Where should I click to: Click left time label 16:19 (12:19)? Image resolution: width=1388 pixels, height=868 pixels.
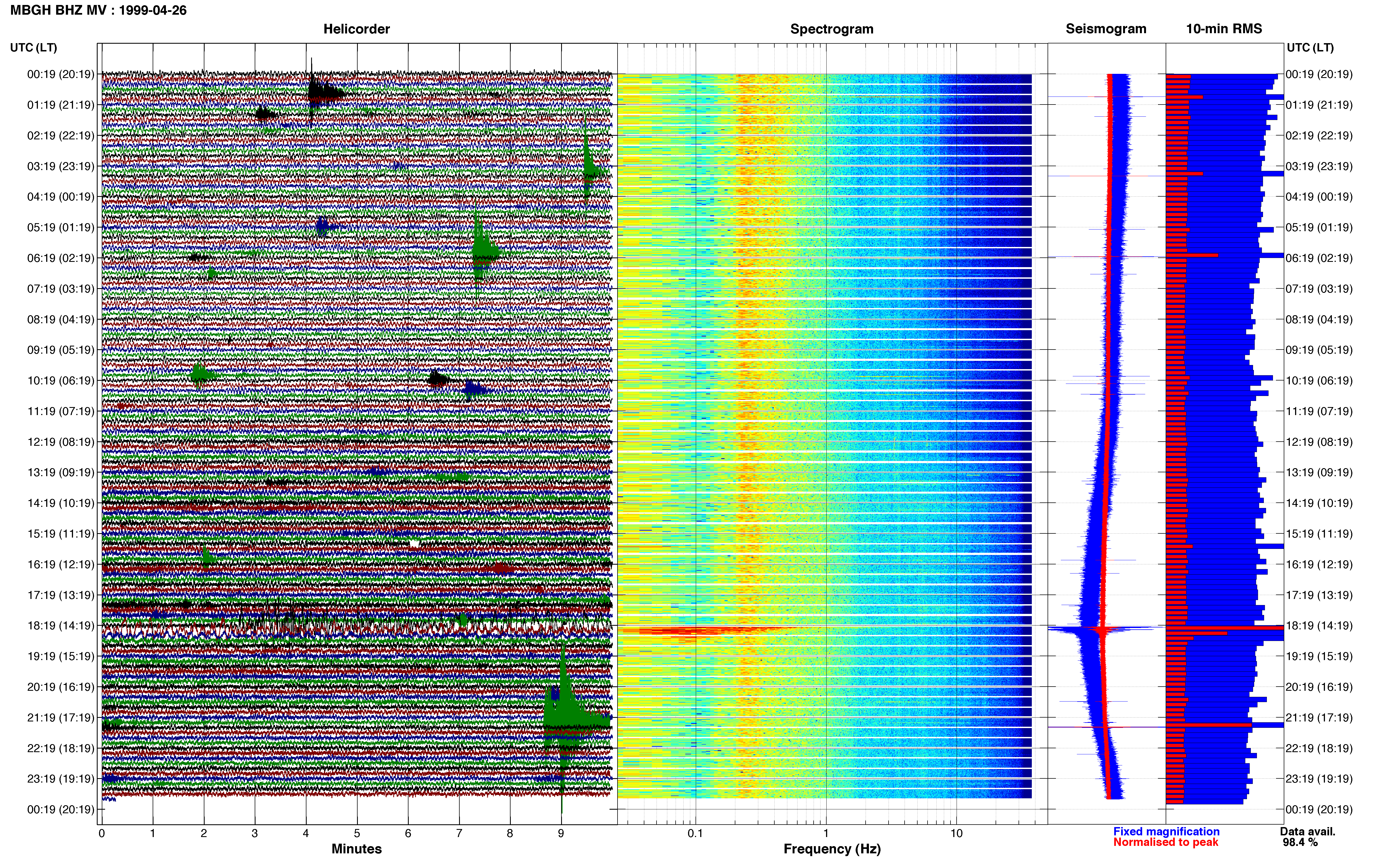pos(60,564)
